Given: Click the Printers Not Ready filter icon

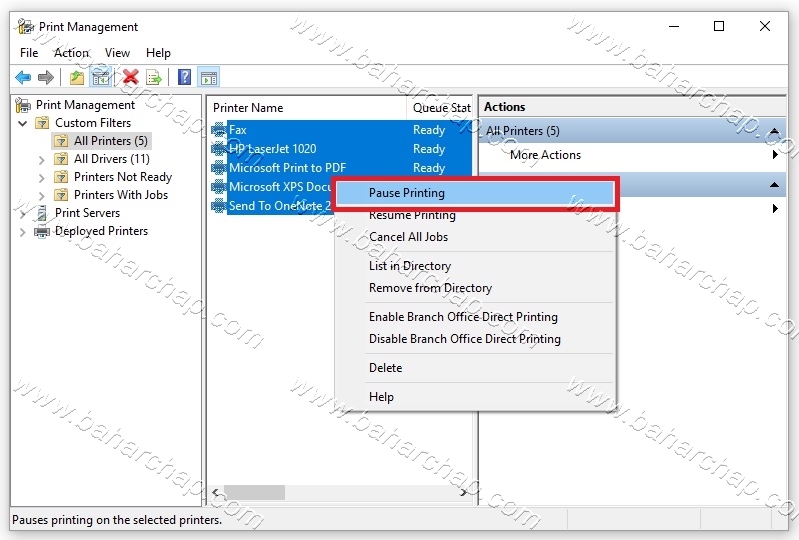Looking at the screenshot, I should [x=61, y=177].
